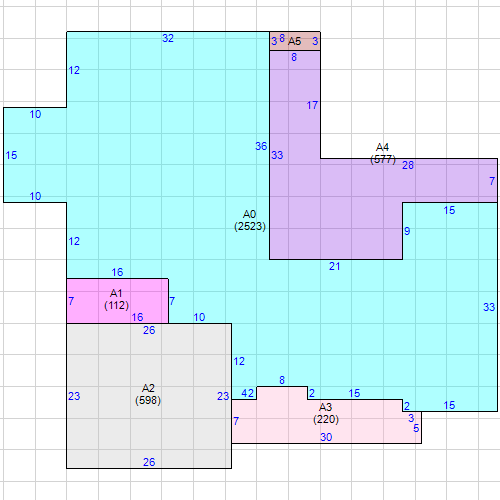This screenshot has height=500, width=500.
Task: Select the A5 label in brown area
Action: 294,41
